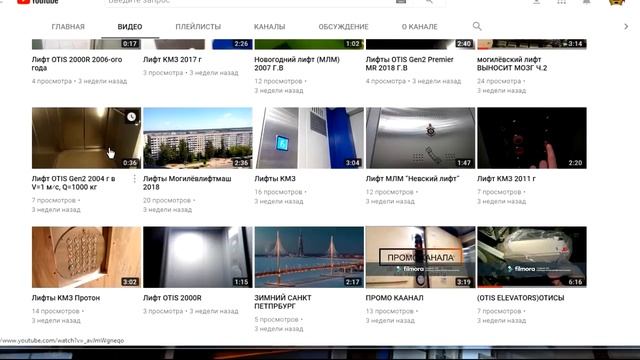
Task: Click "5 просмотров" under ЗИМНИЙ САНКТ ПЕТПРБУРГ
Action: 276,319
